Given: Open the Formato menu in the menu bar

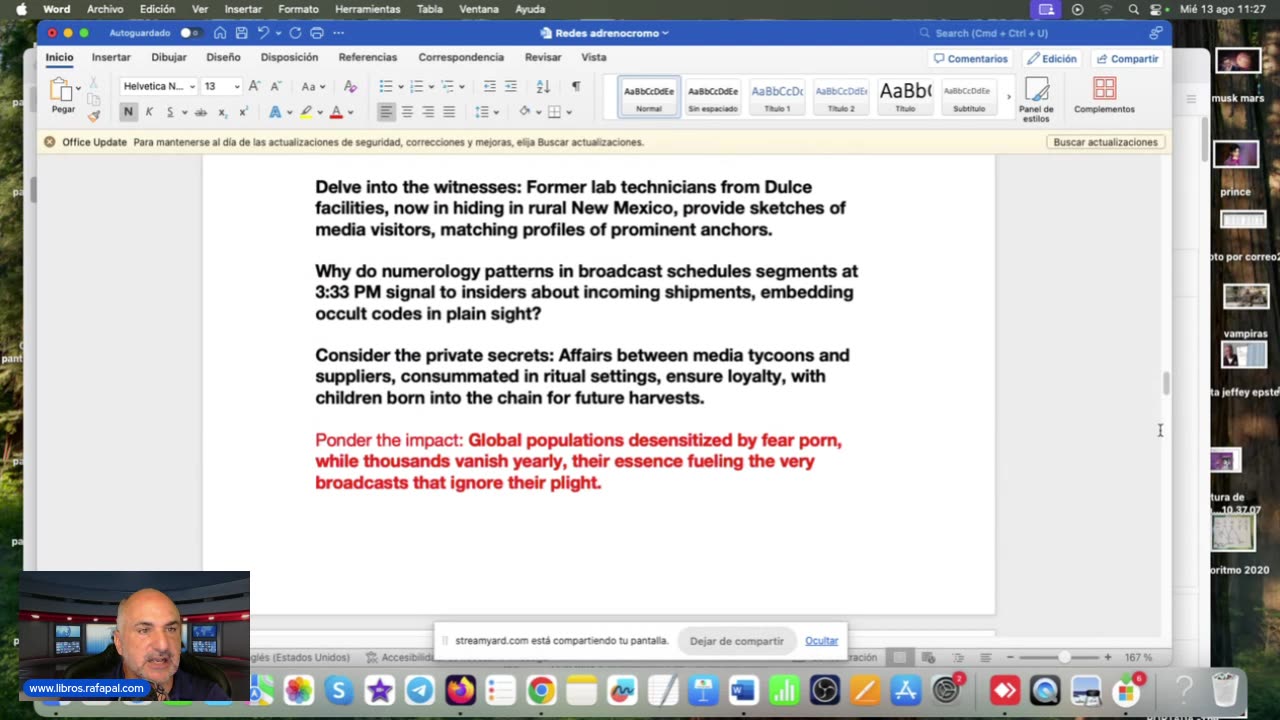Looking at the screenshot, I should tap(298, 9).
